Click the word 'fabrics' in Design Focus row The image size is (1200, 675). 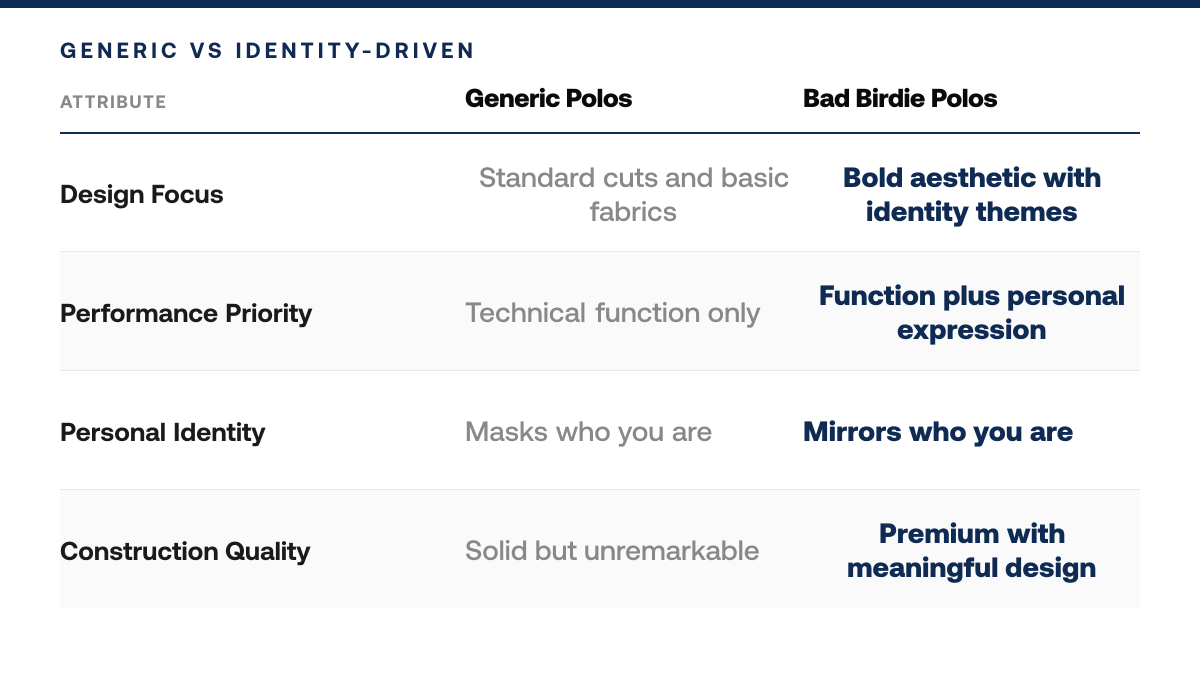tap(633, 212)
